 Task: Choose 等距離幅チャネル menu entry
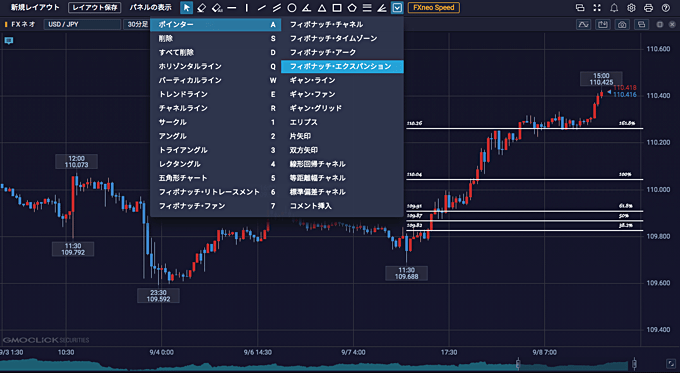(x=342, y=178)
